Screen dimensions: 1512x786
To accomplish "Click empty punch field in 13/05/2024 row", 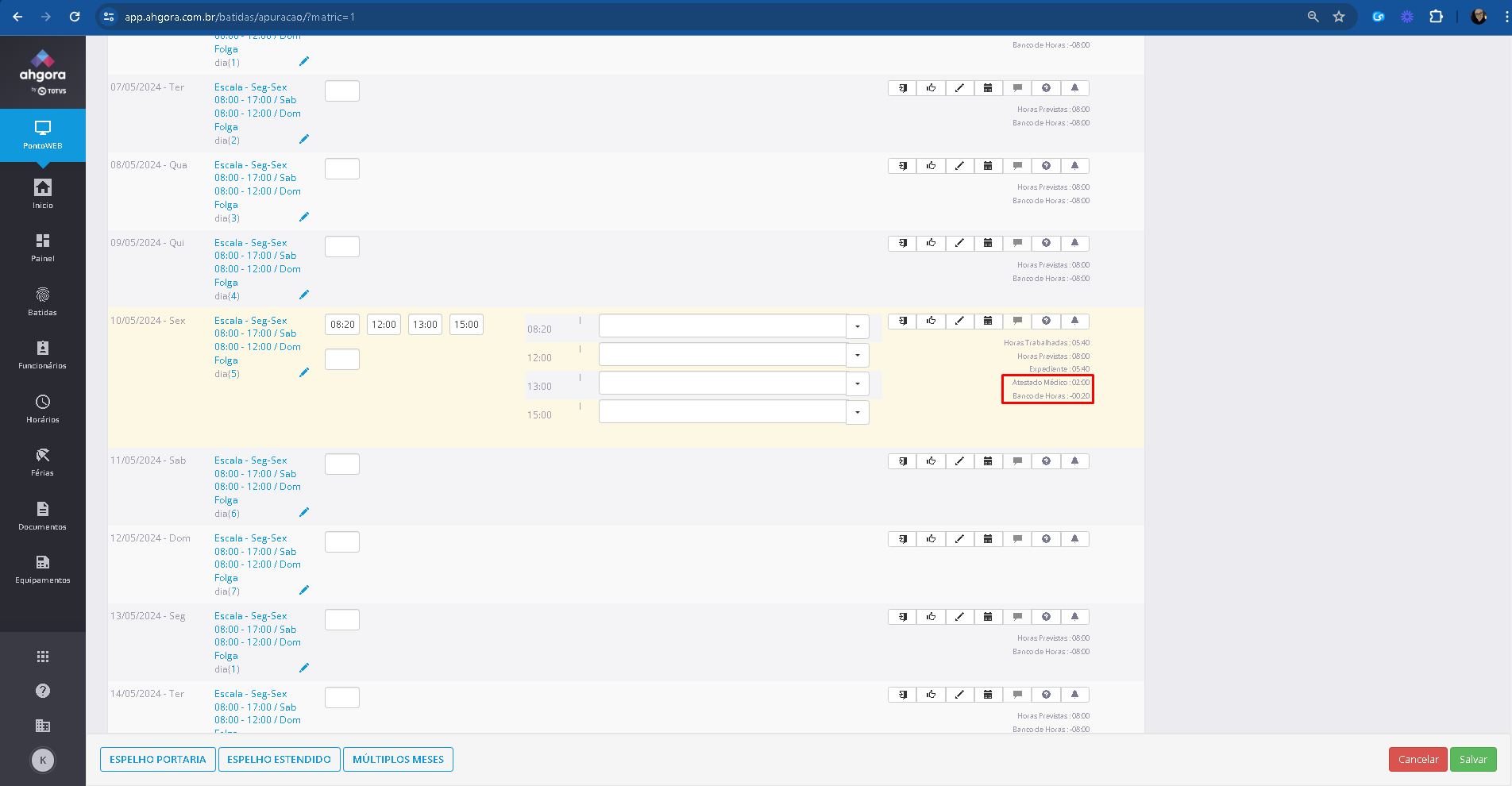I will (342, 619).
